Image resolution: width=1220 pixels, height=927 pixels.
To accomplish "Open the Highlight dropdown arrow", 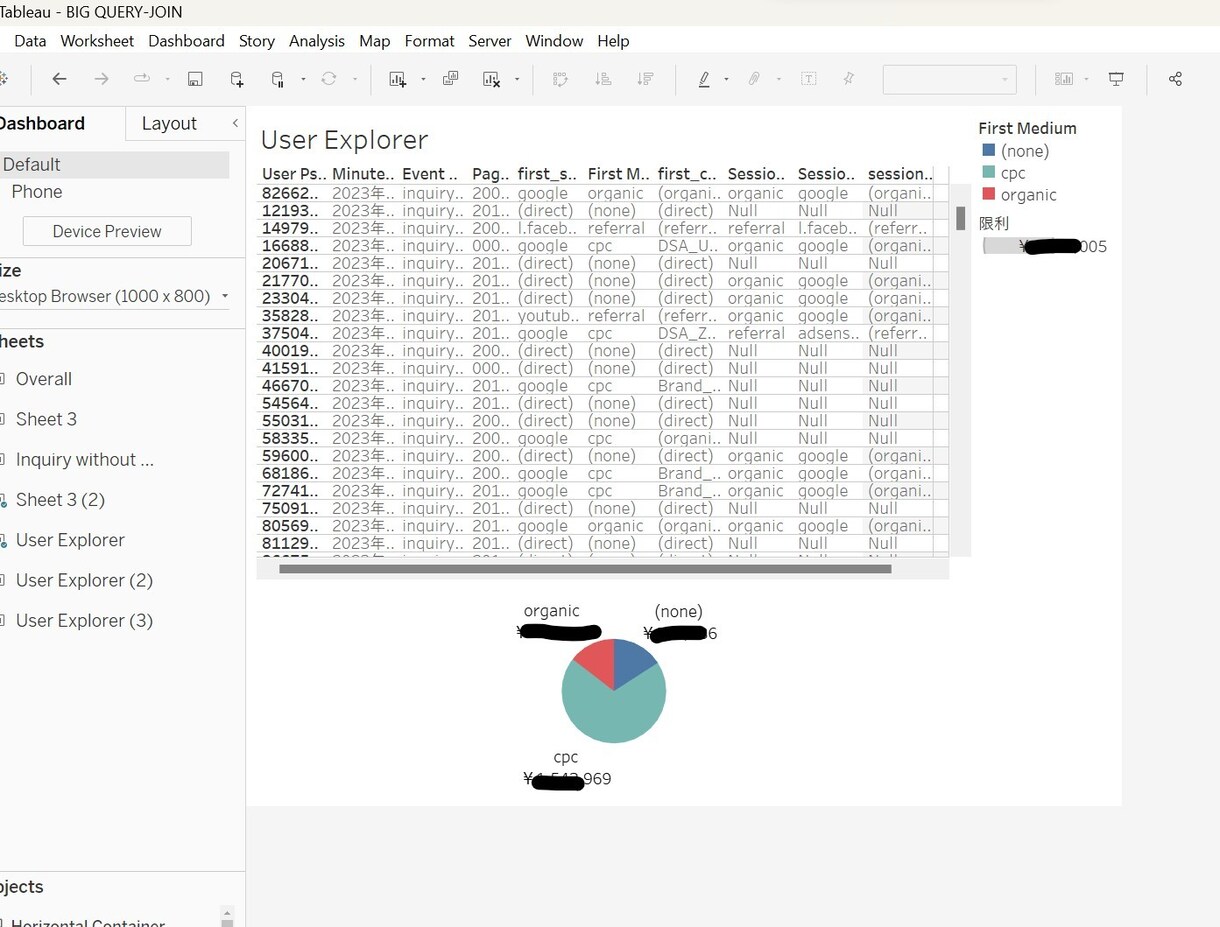I will [x=726, y=79].
